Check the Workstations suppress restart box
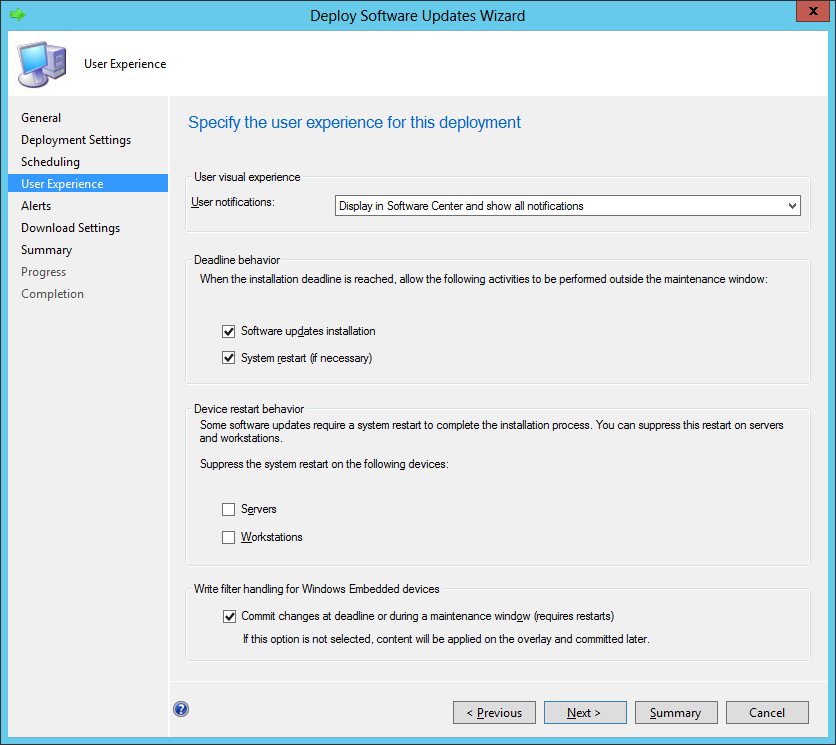836x745 pixels. (229, 538)
